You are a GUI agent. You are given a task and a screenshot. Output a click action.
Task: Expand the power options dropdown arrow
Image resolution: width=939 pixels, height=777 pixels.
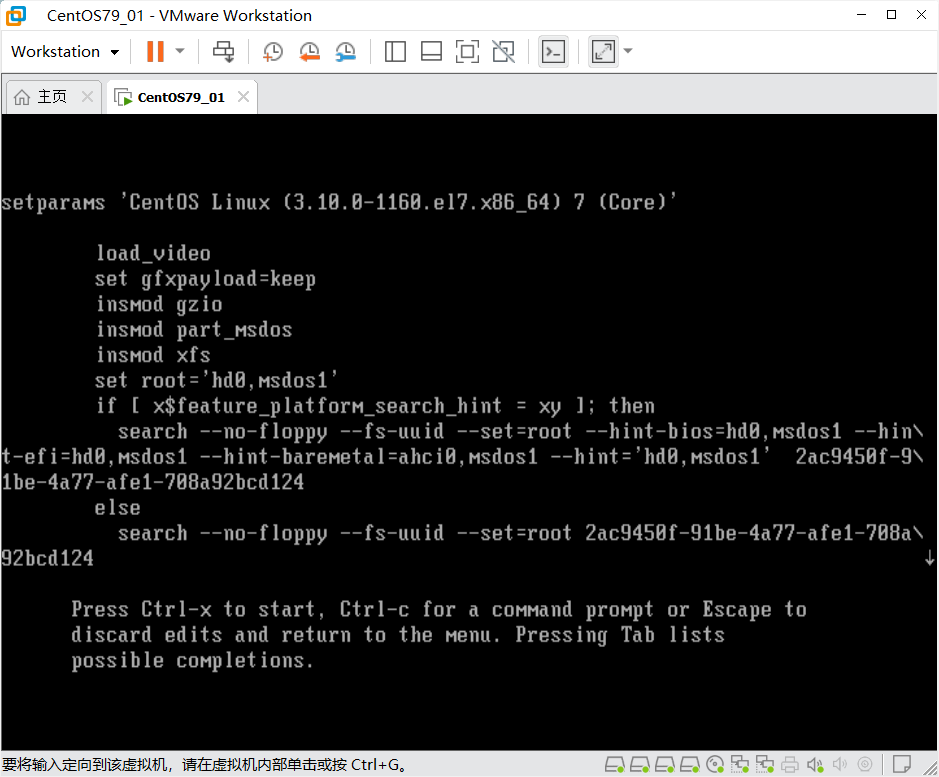pyautogui.click(x=180, y=52)
